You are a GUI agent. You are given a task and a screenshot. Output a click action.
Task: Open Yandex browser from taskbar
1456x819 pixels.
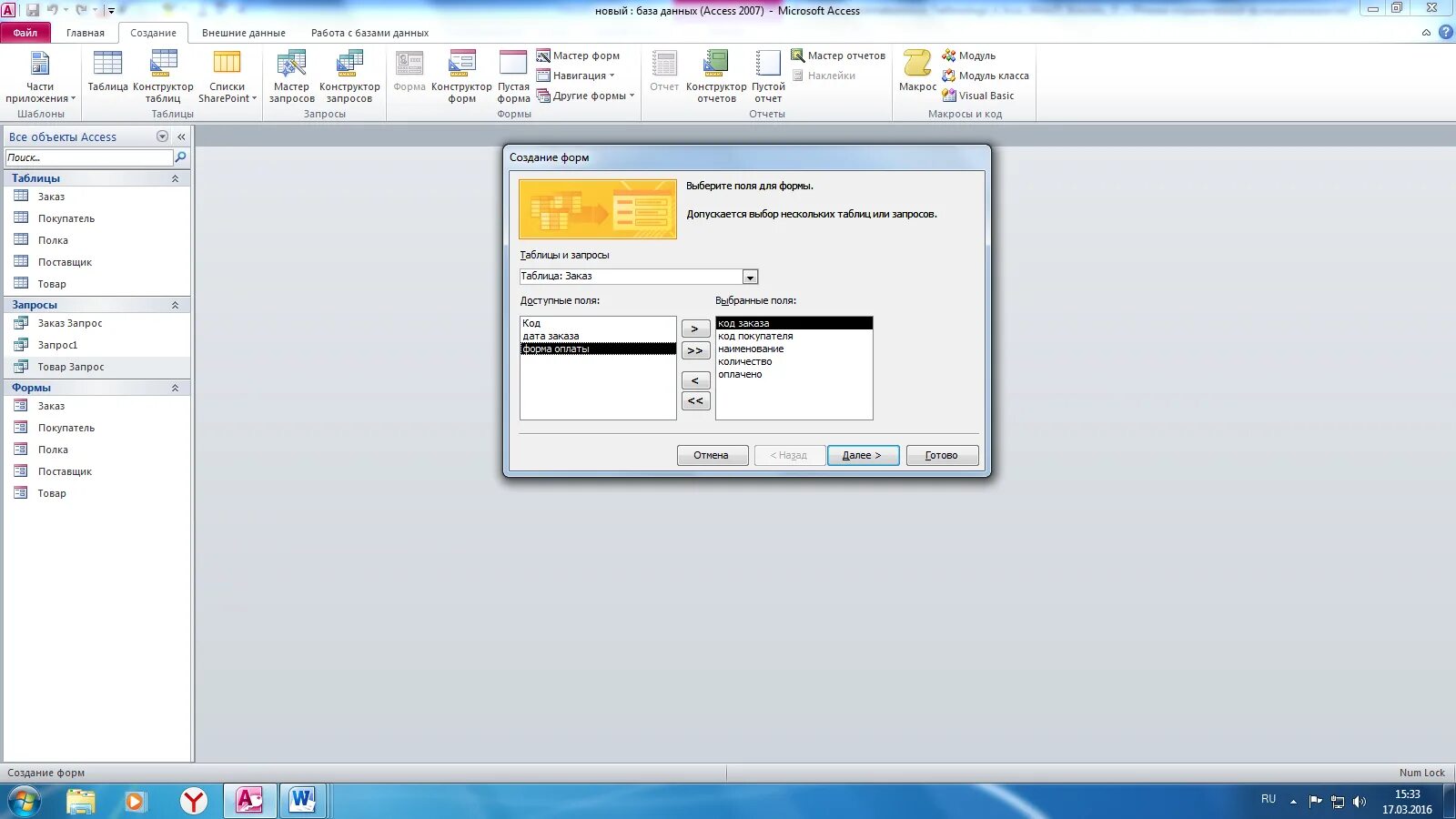(x=193, y=801)
